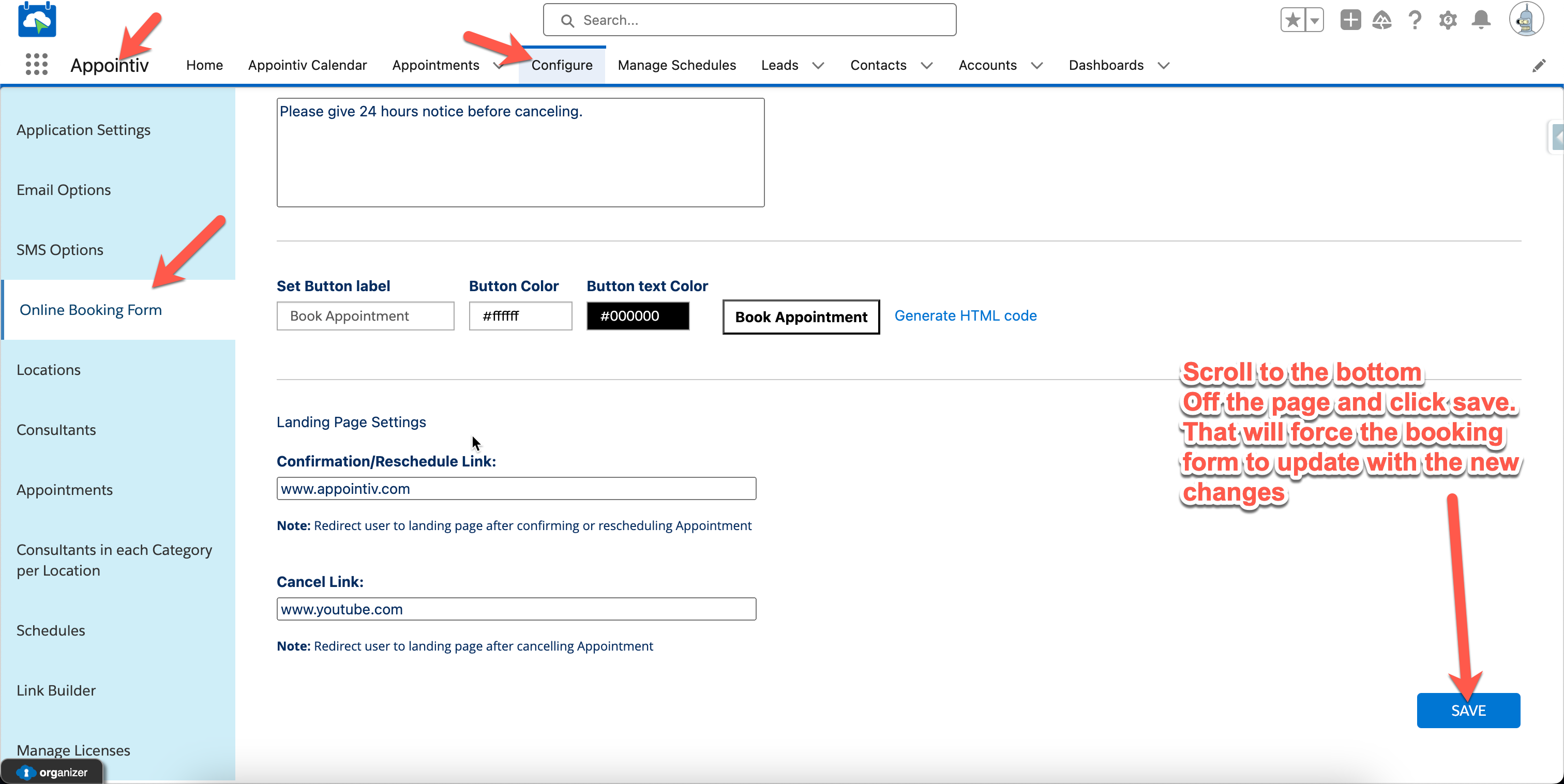
Task: Open the Help question mark icon
Action: 1415,20
